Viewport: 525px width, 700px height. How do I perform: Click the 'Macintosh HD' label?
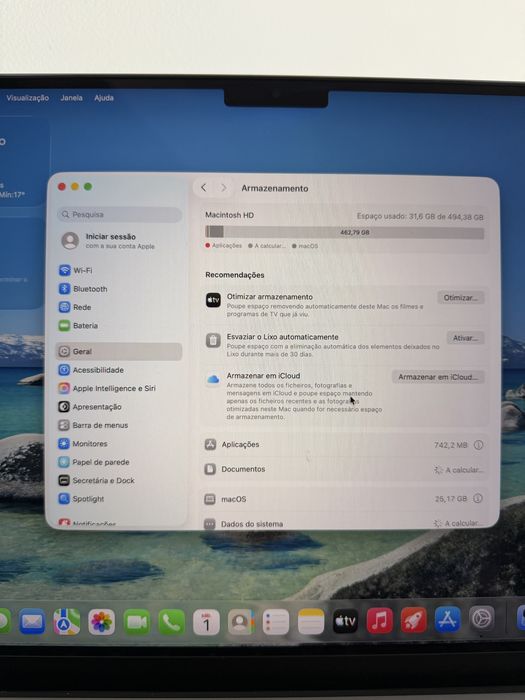click(x=229, y=215)
